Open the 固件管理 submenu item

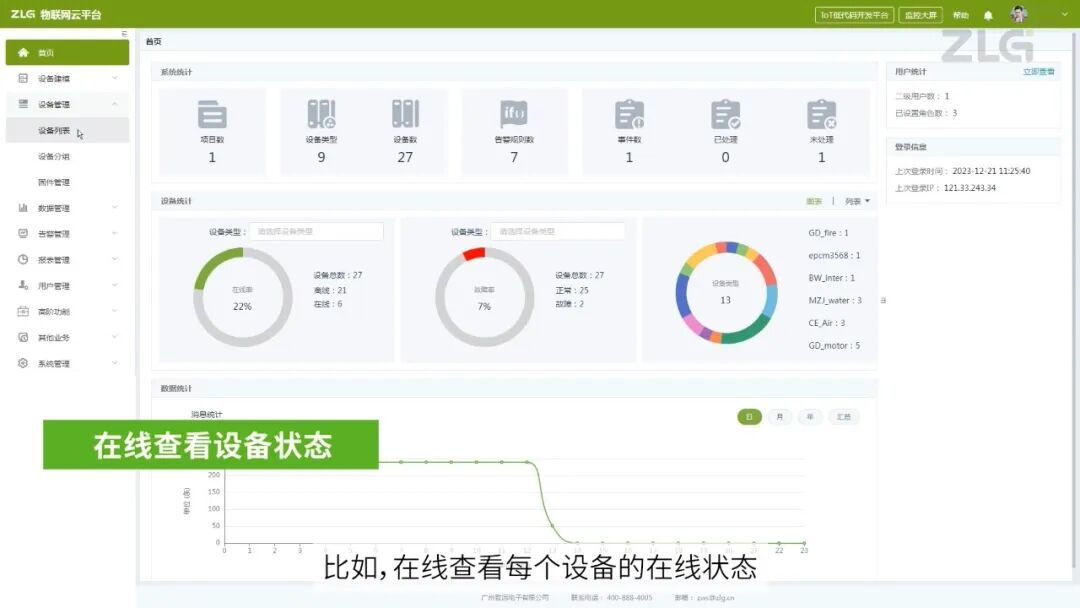54,182
